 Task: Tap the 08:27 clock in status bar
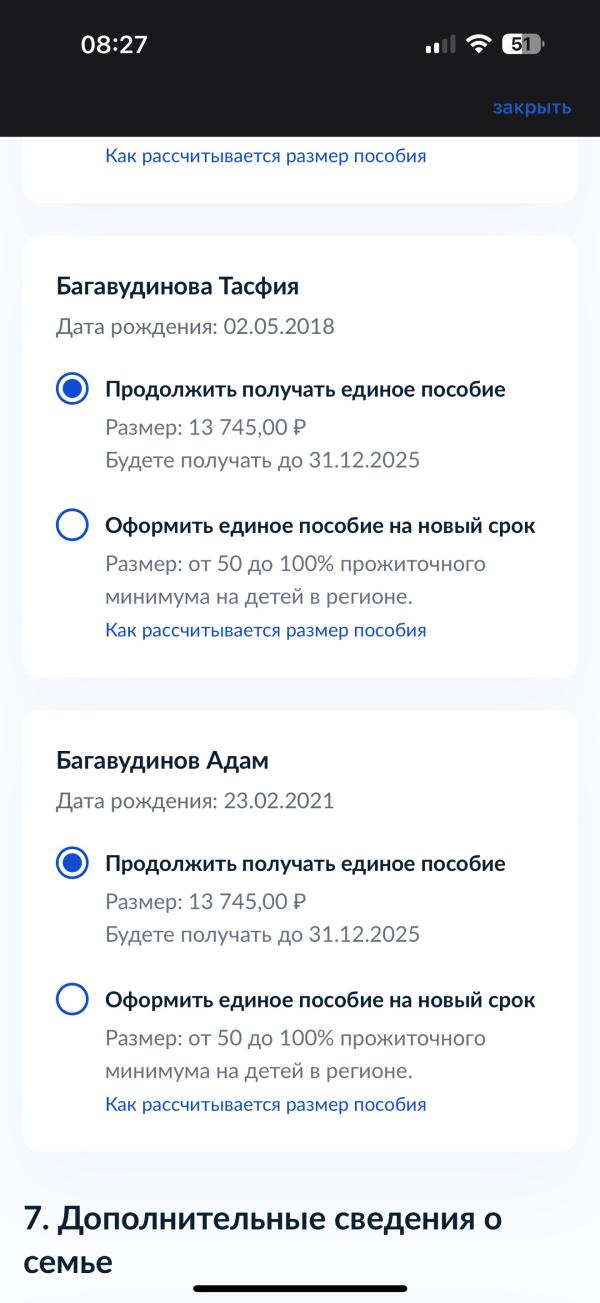click(114, 45)
